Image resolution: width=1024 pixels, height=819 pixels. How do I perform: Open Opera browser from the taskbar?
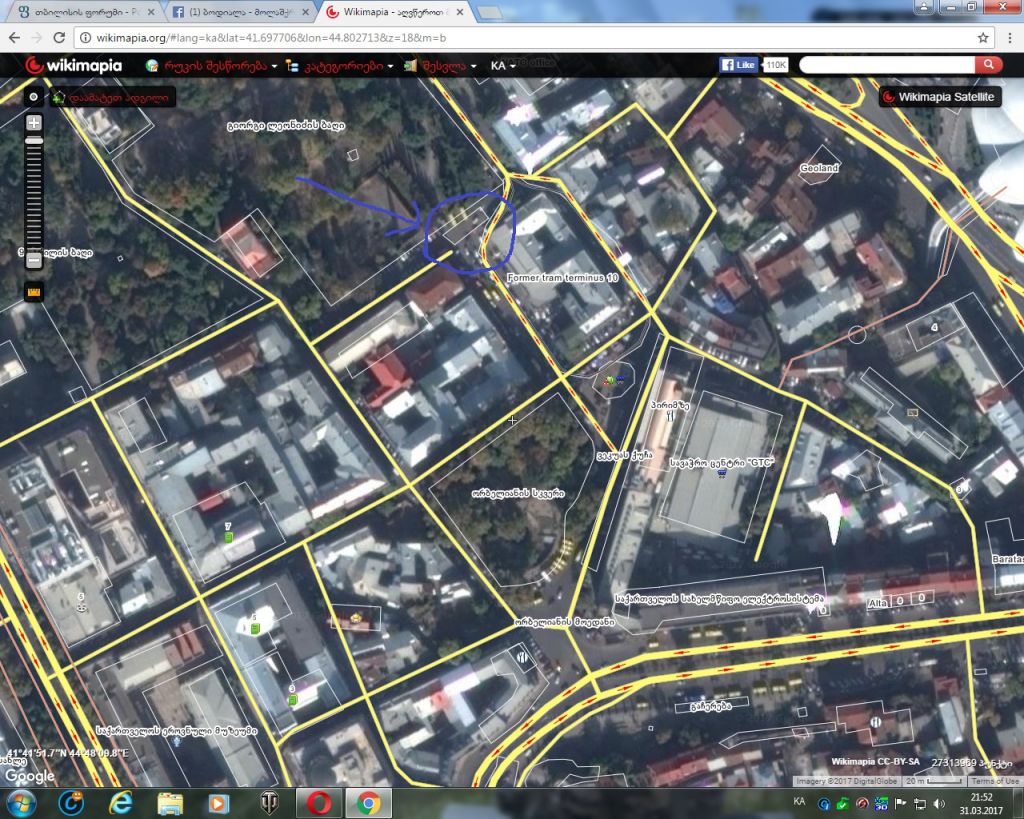click(x=319, y=802)
